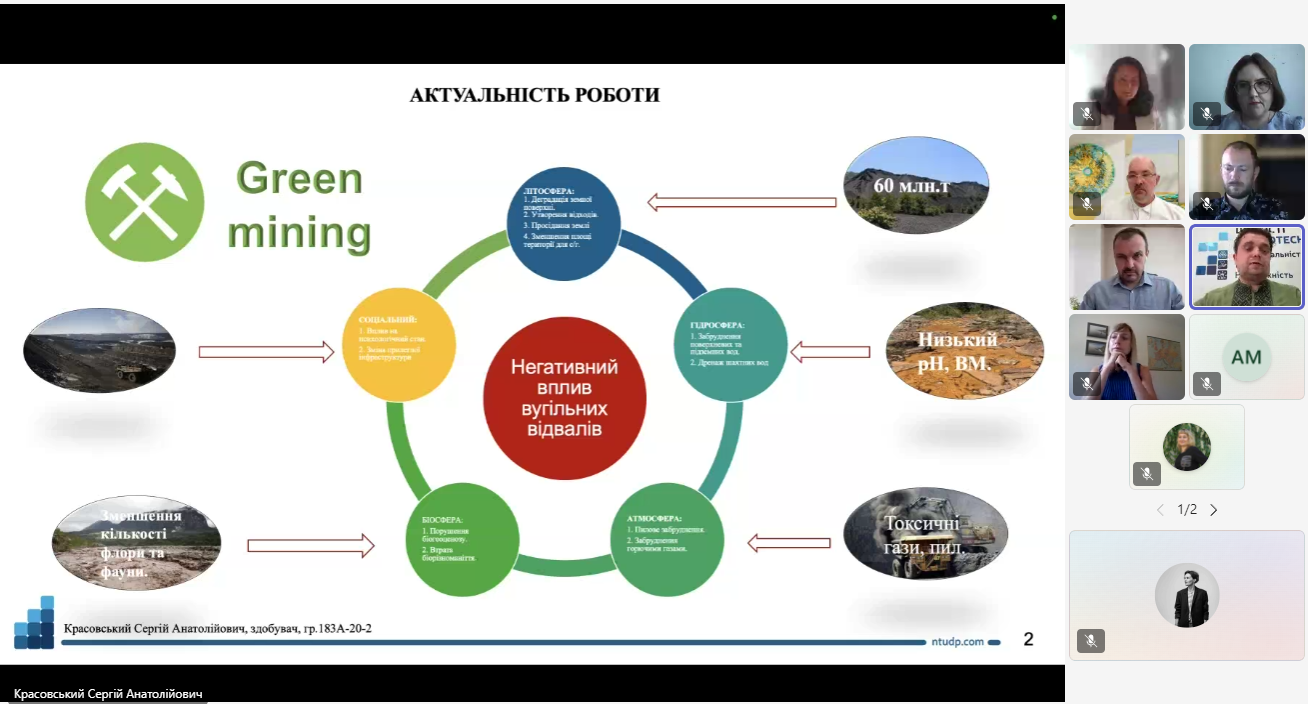Click the muted mic icon on the AM tile
1308x704 pixels.
pyautogui.click(x=1207, y=383)
